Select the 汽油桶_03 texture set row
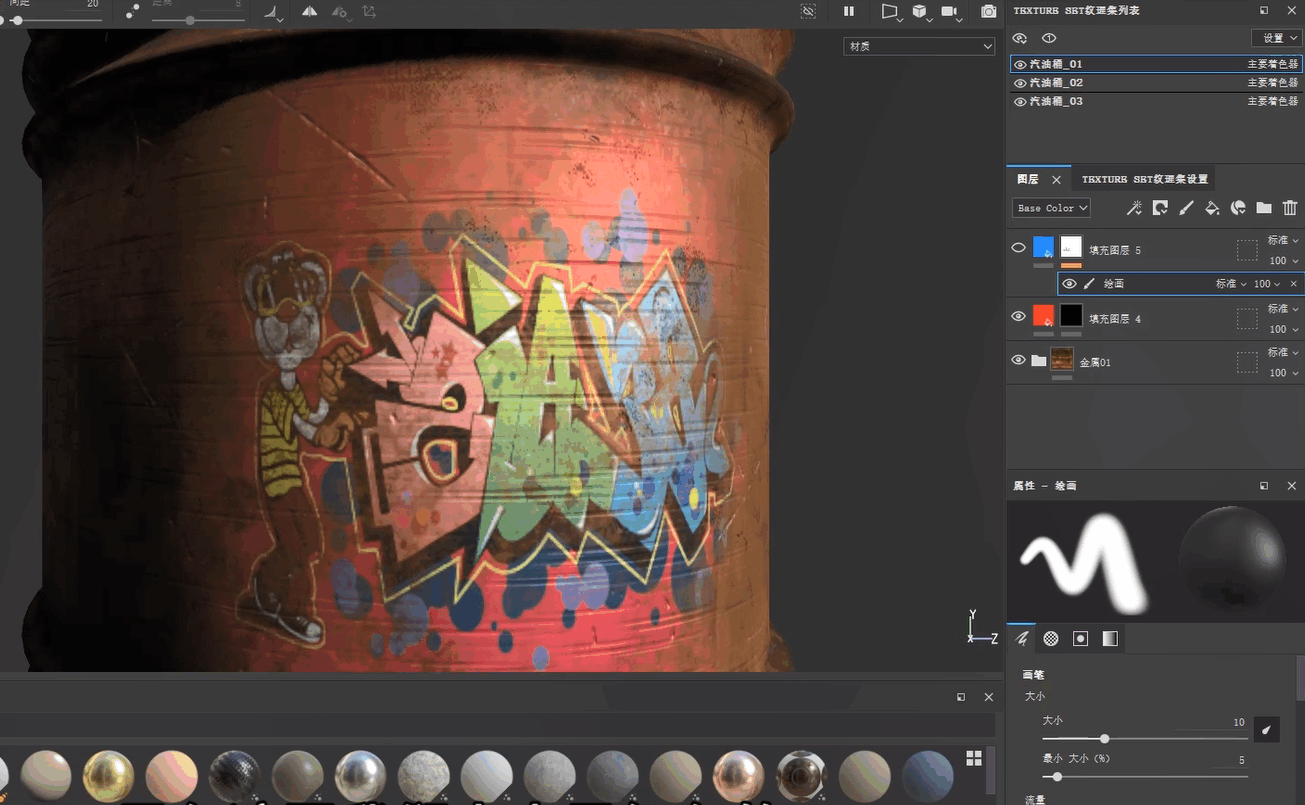The width and height of the screenshot is (1305, 805). click(1156, 102)
